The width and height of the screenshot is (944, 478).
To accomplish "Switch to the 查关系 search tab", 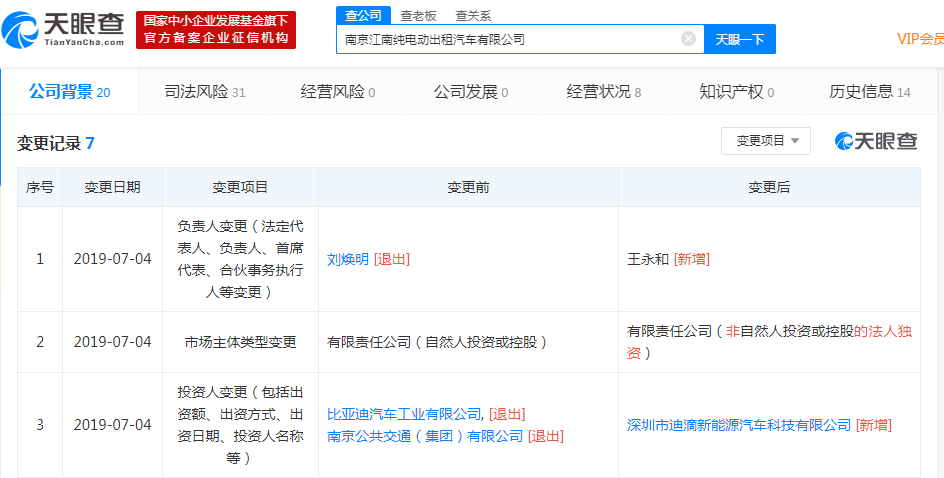I will pos(473,16).
